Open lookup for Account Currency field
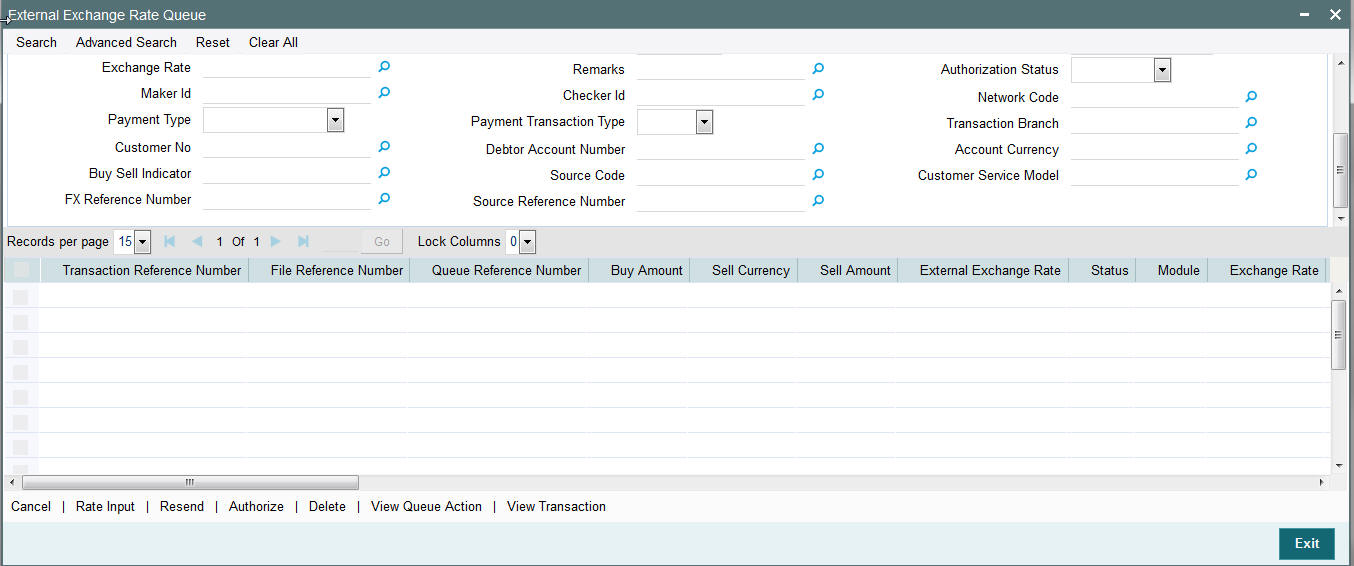The height and width of the screenshot is (566, 1354). click(1251, 148)
